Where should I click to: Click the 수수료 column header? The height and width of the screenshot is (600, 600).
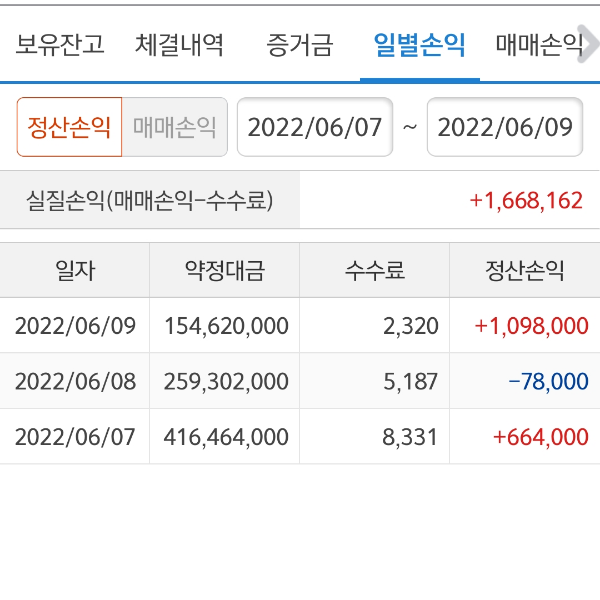375,270
